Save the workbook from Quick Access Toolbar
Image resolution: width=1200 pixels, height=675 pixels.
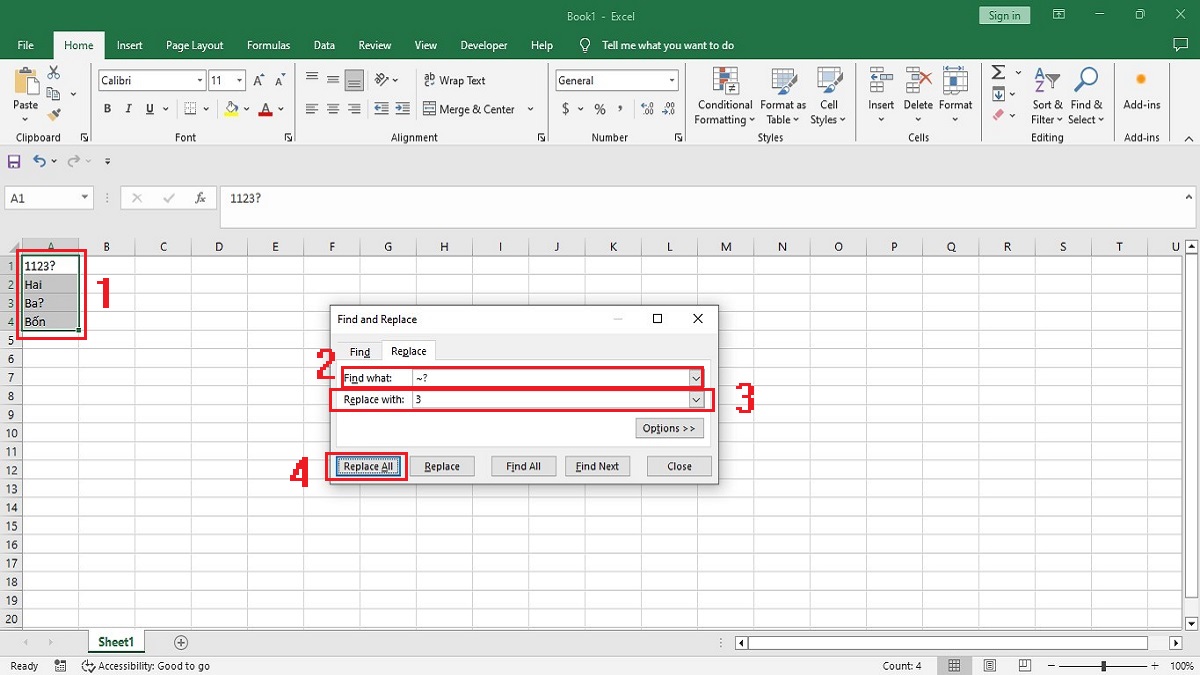[x=14, y=161]
